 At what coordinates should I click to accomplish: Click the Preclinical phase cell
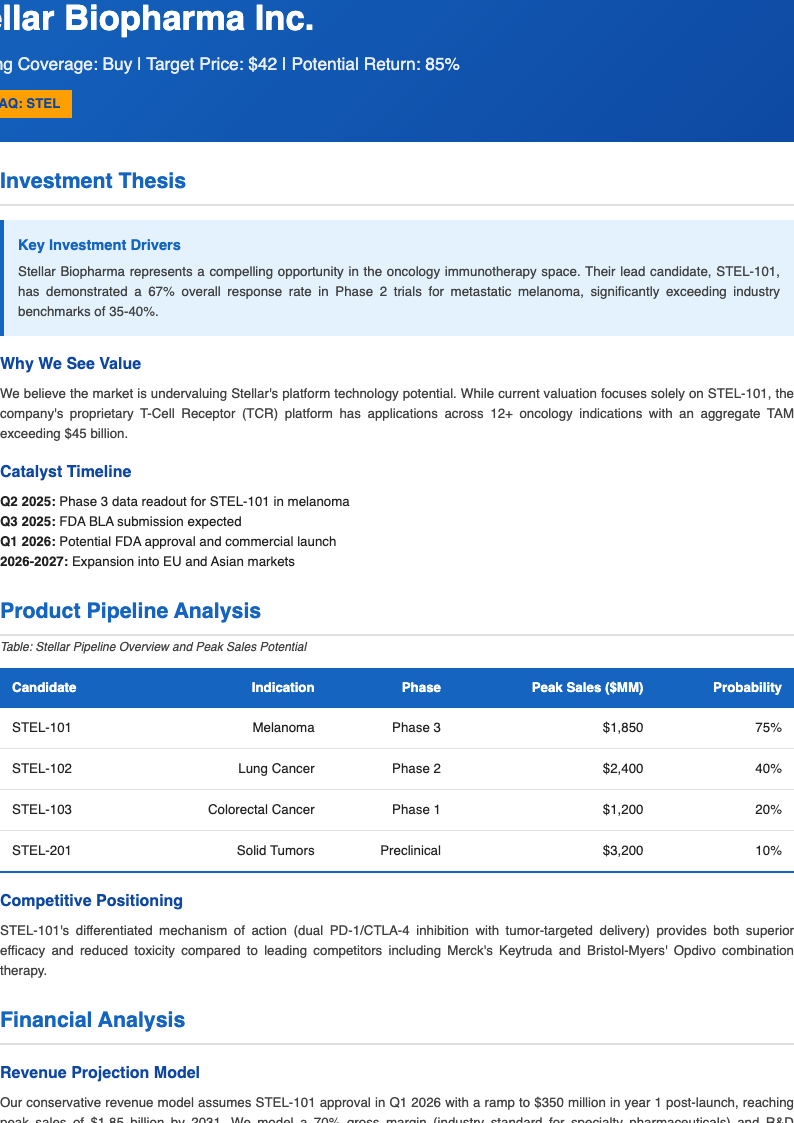pos(410,850)
